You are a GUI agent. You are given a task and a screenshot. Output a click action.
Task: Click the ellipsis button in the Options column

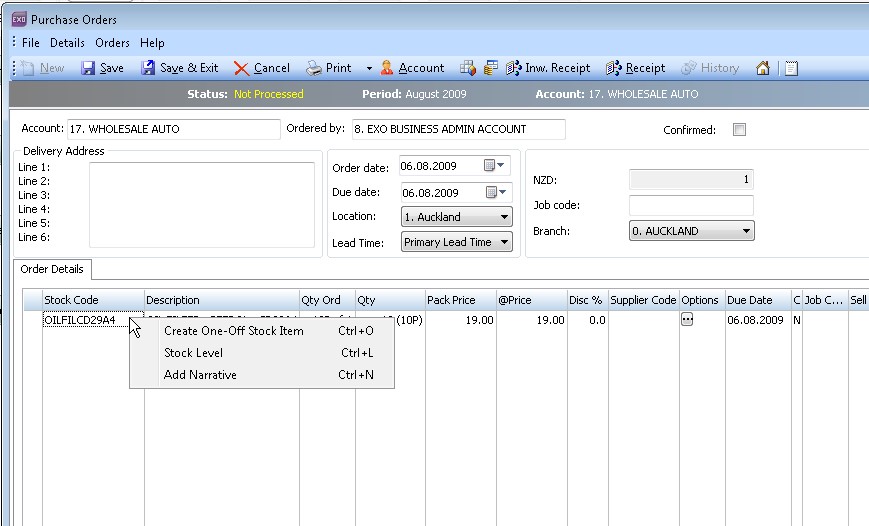(687, 320)
